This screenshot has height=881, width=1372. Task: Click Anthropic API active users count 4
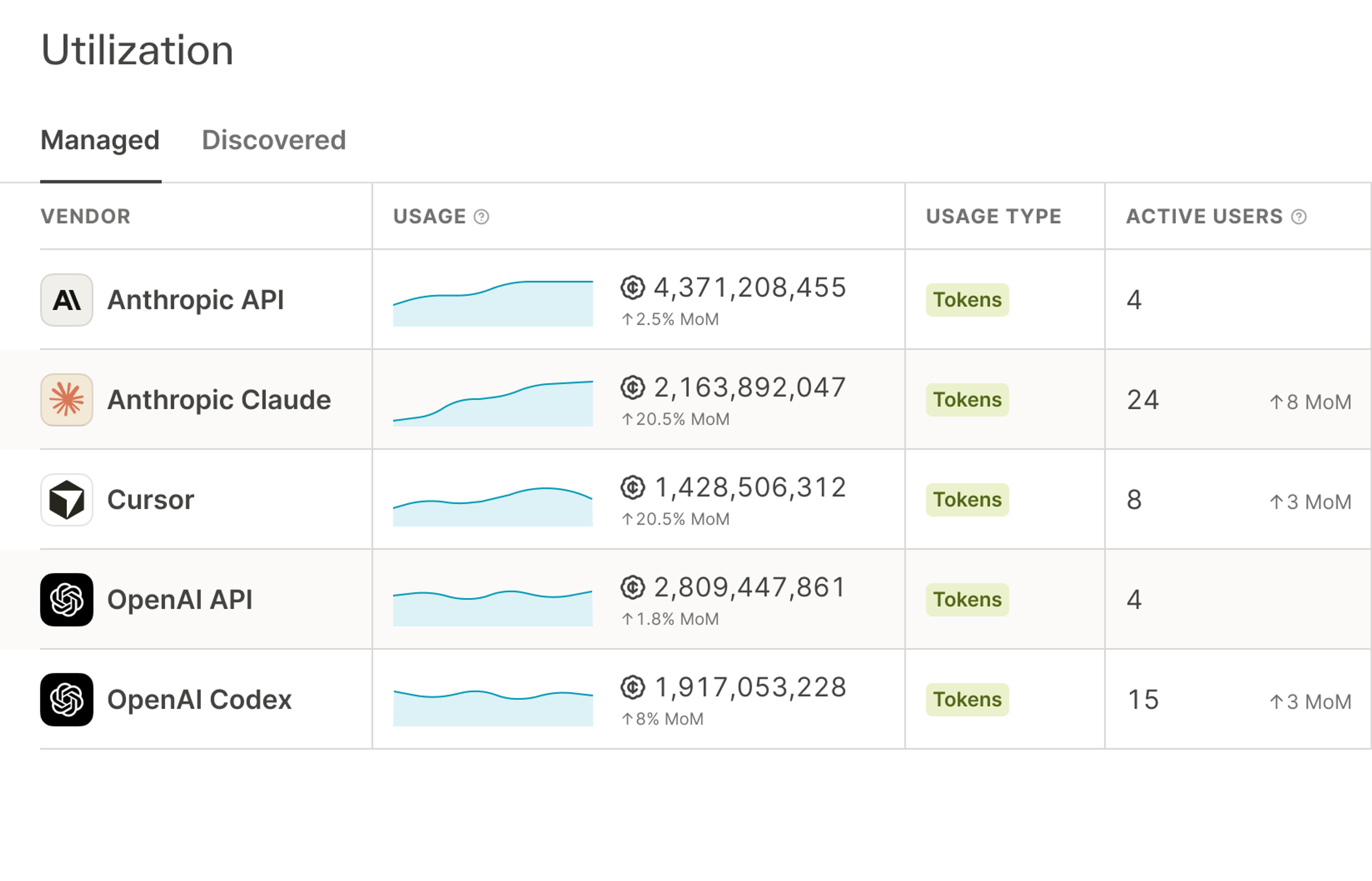(1134, 300)
